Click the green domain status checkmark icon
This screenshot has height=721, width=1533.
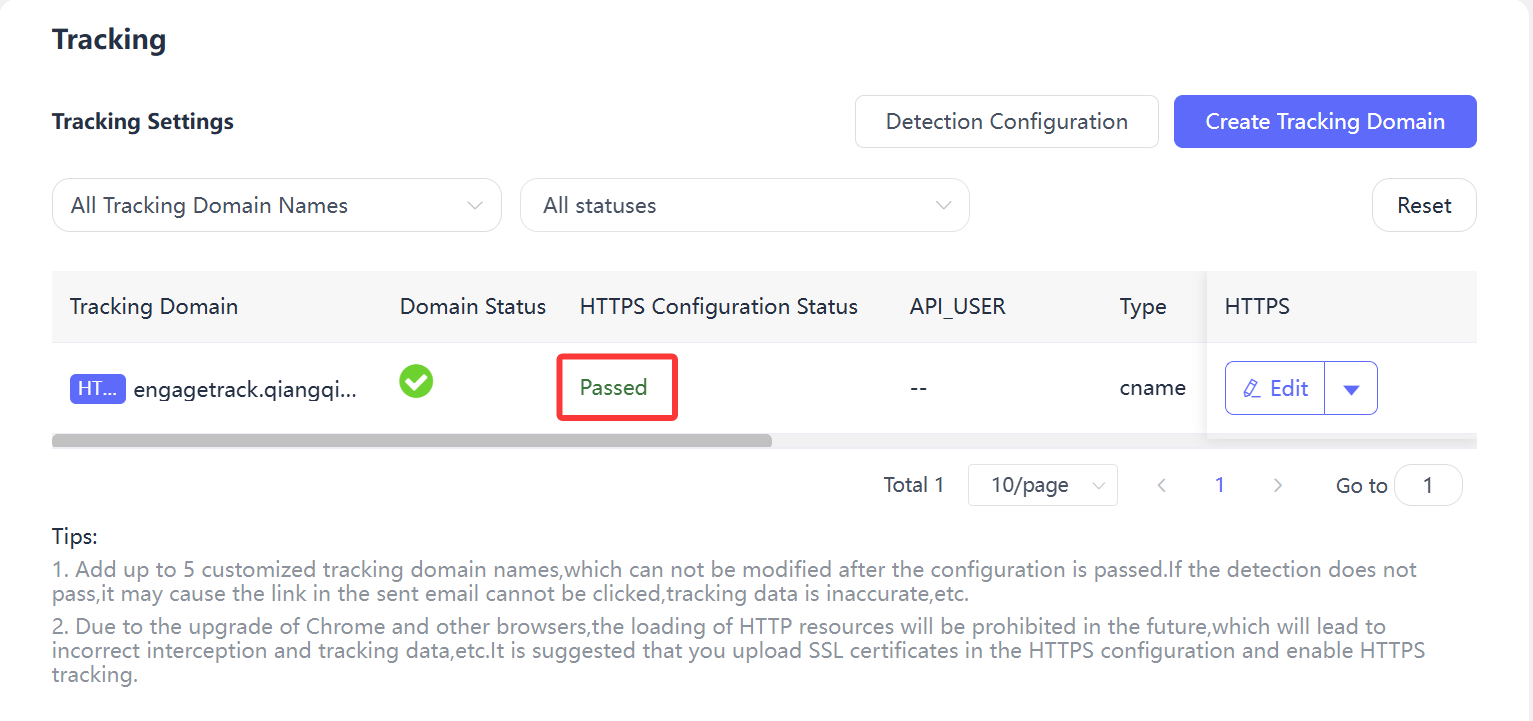[x=416, y=381]
